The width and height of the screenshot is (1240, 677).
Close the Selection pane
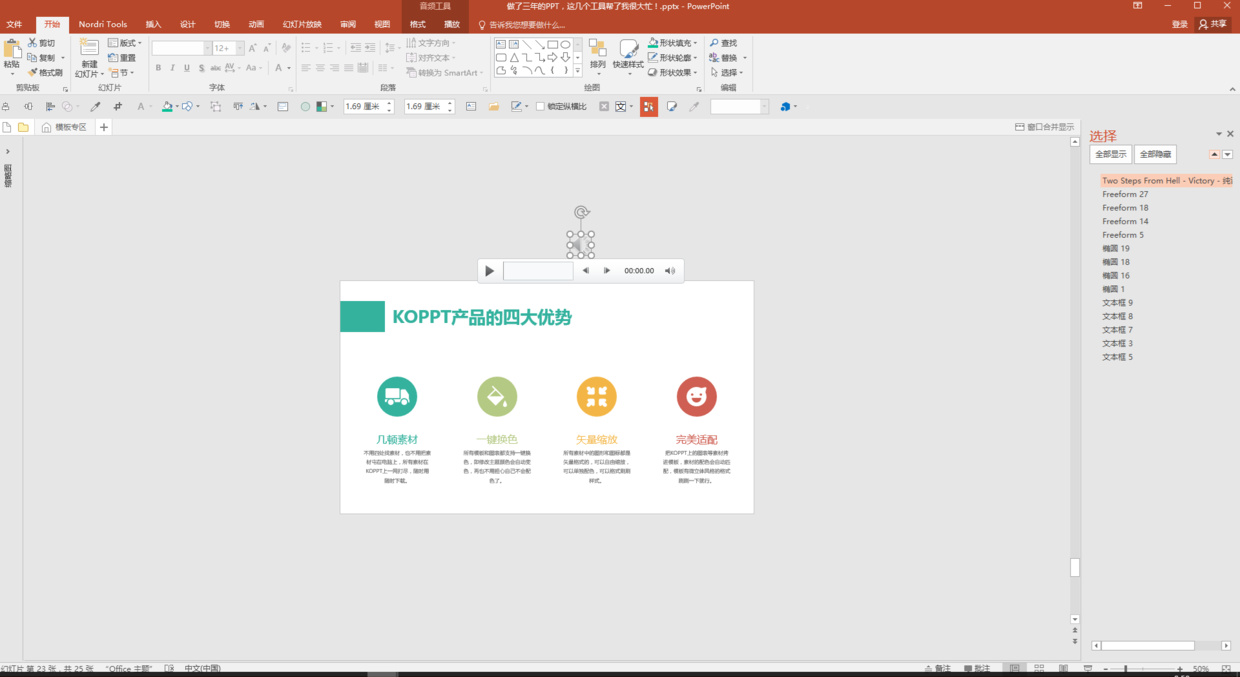click(x=1231, y=134)
